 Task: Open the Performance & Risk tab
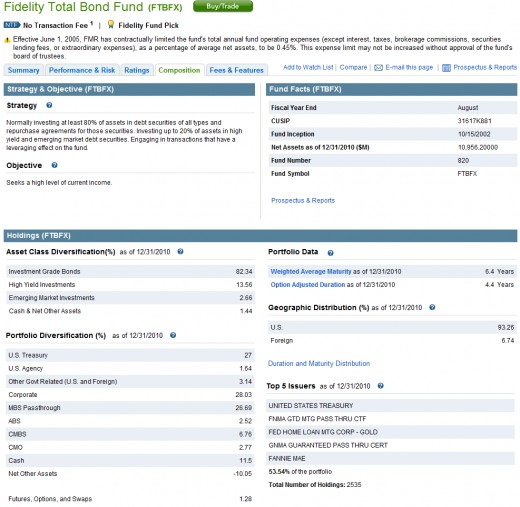82,70
